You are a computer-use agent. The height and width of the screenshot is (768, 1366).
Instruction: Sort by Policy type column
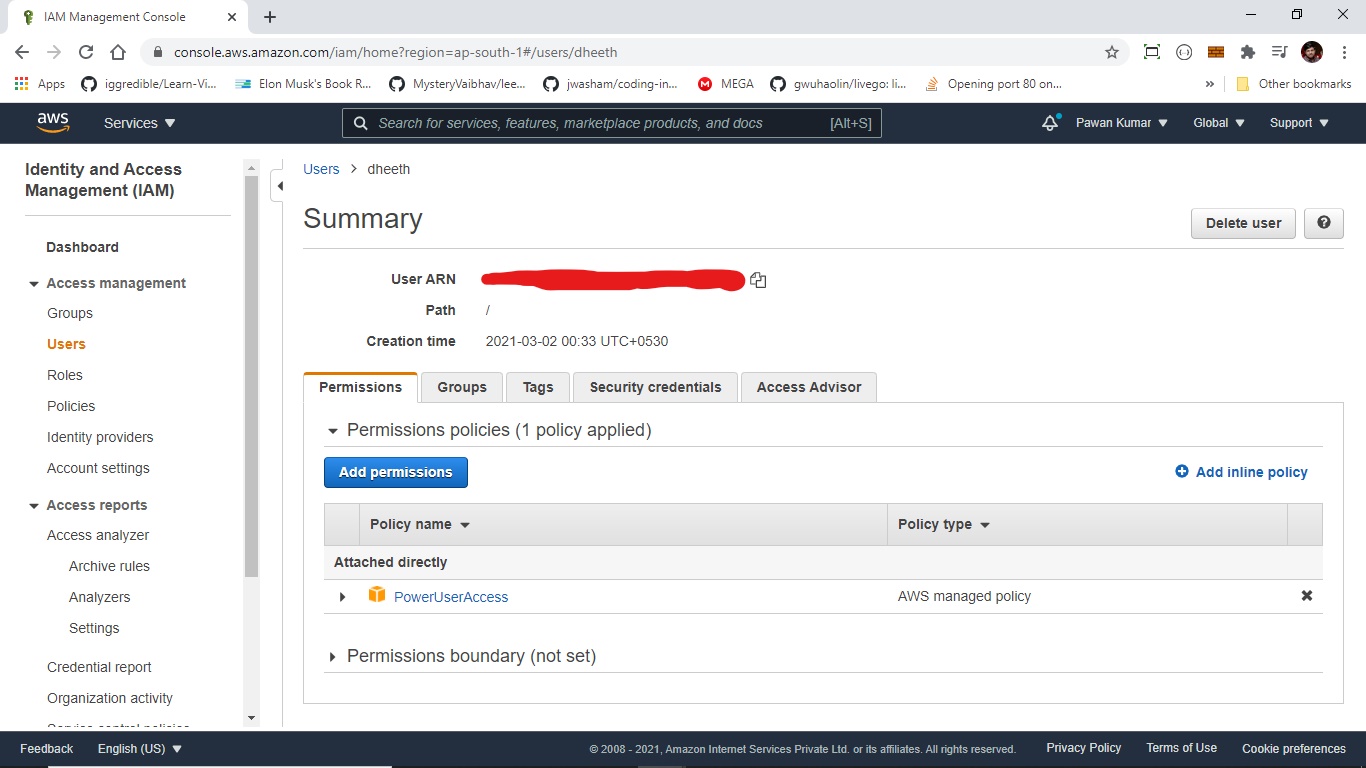944,524
